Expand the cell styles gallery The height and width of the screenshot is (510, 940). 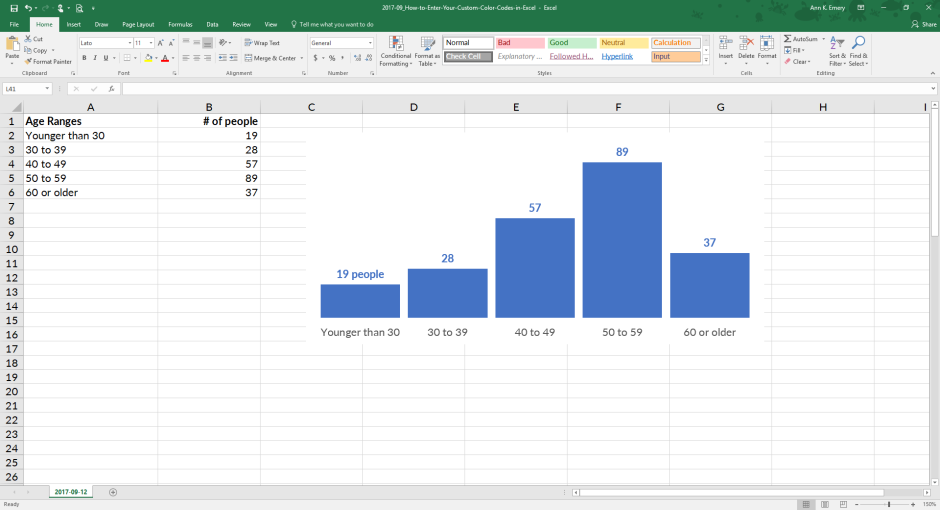[x=706, y=60]
